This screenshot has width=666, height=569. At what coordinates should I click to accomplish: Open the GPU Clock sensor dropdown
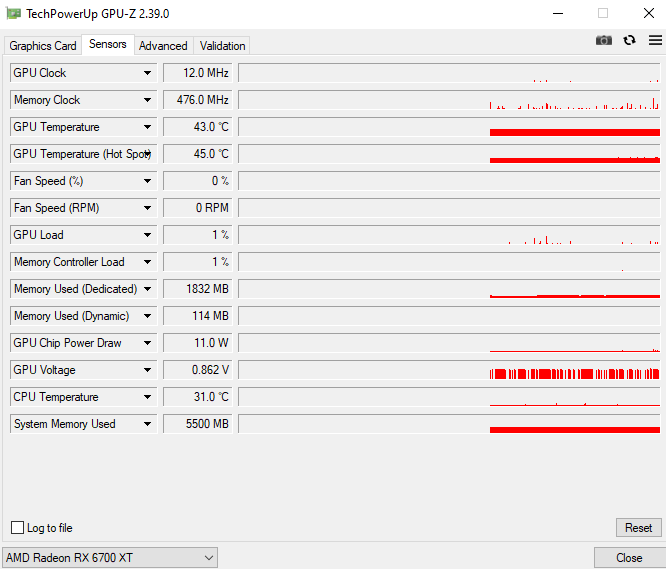83,73
